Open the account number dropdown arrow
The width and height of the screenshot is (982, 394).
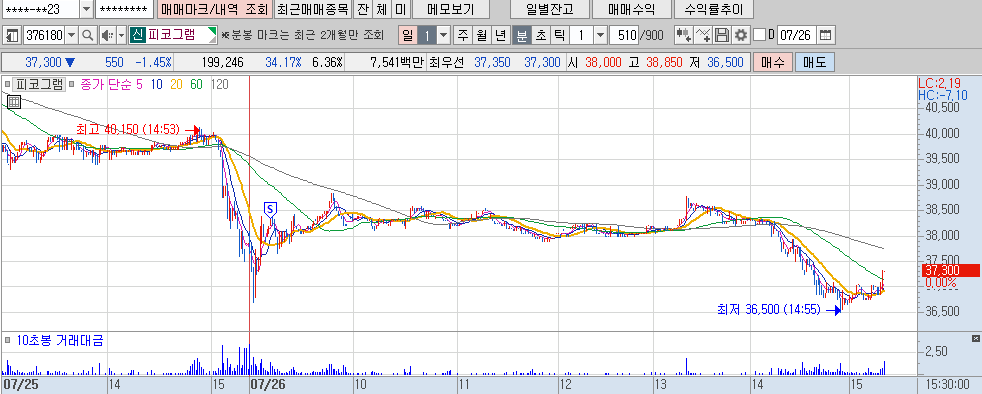(x=86, y=9)
